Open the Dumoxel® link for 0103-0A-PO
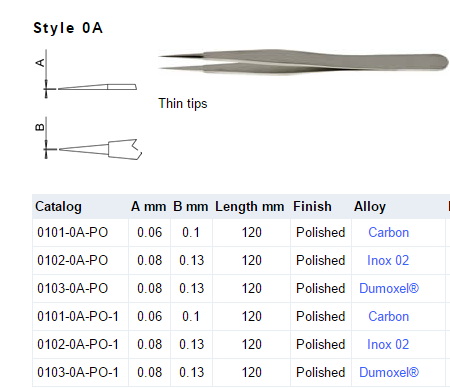 point(389,288)
